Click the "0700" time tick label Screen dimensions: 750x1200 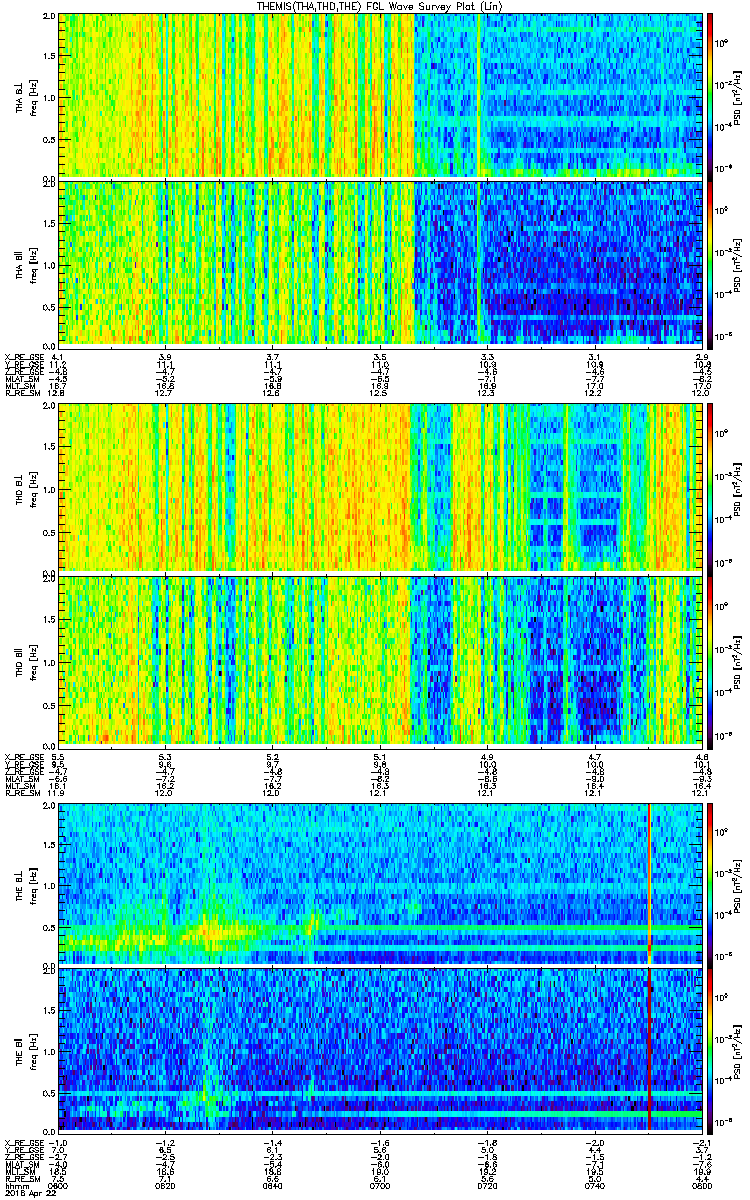(x=379, y=1185)
